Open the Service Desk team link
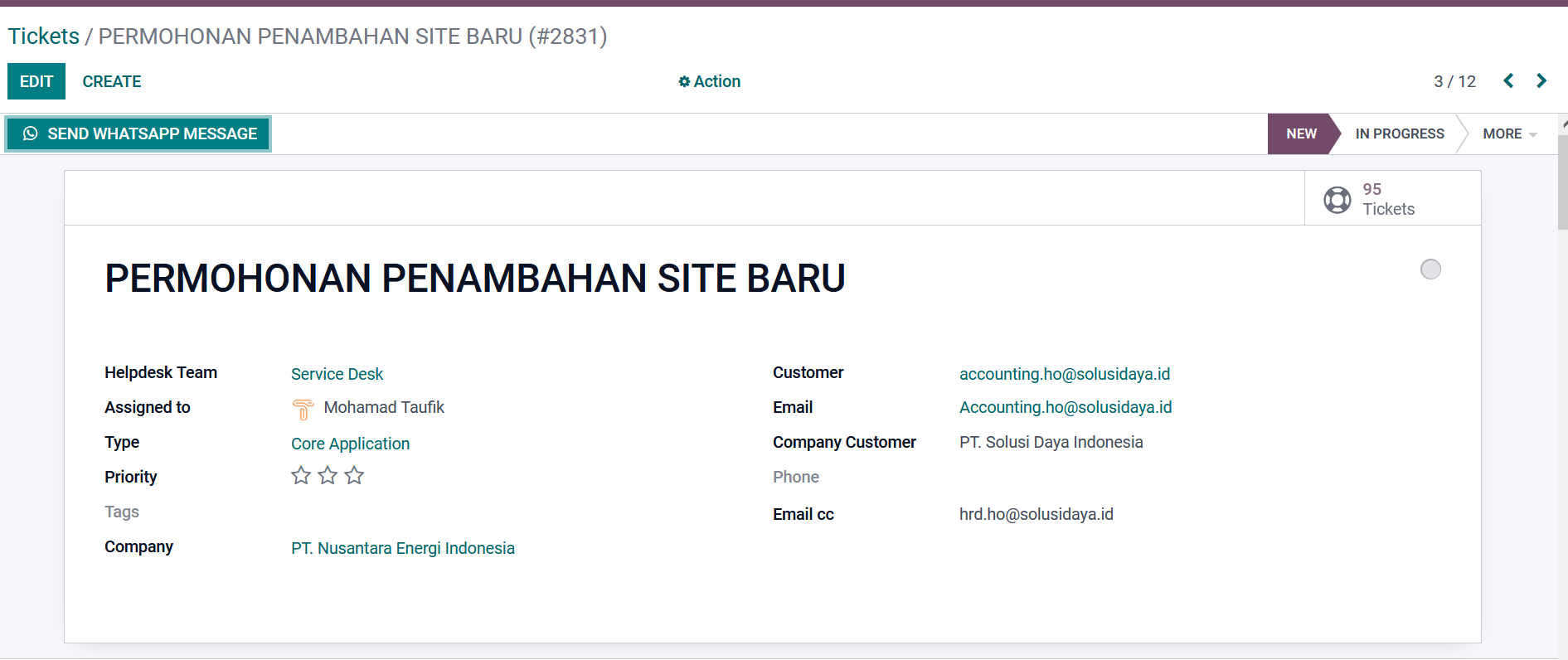The image size is (1568, 660). [337, 374]
